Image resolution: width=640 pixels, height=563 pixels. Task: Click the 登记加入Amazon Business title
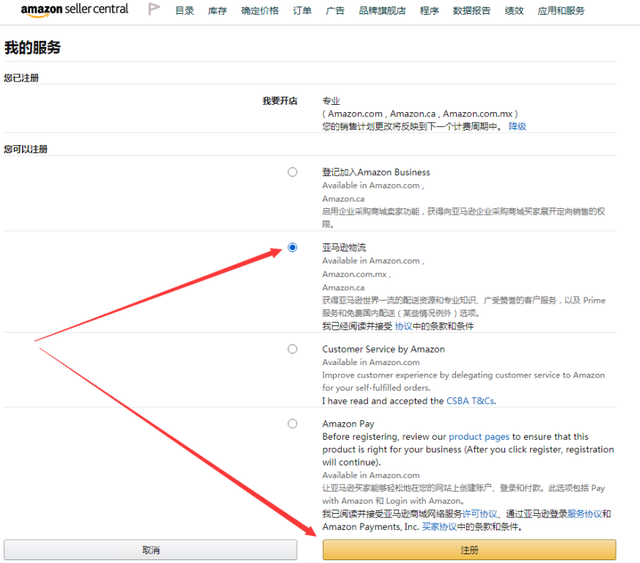[x=376, y=172]
